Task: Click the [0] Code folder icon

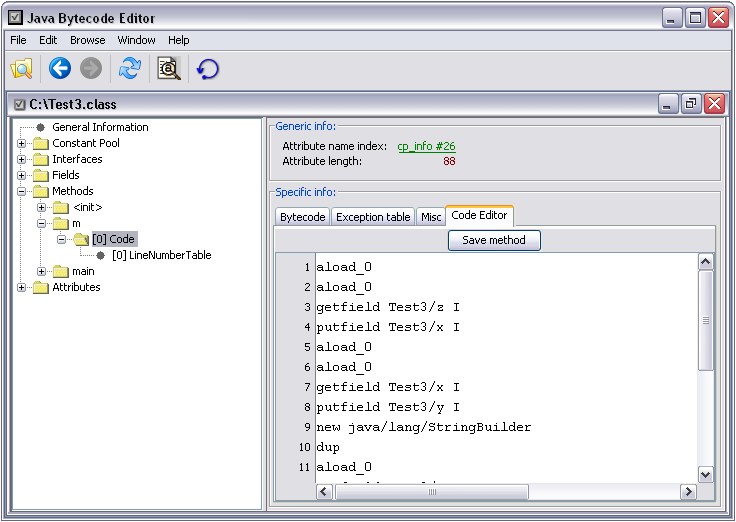Action: pyautogui.click(x=81, y=239)
